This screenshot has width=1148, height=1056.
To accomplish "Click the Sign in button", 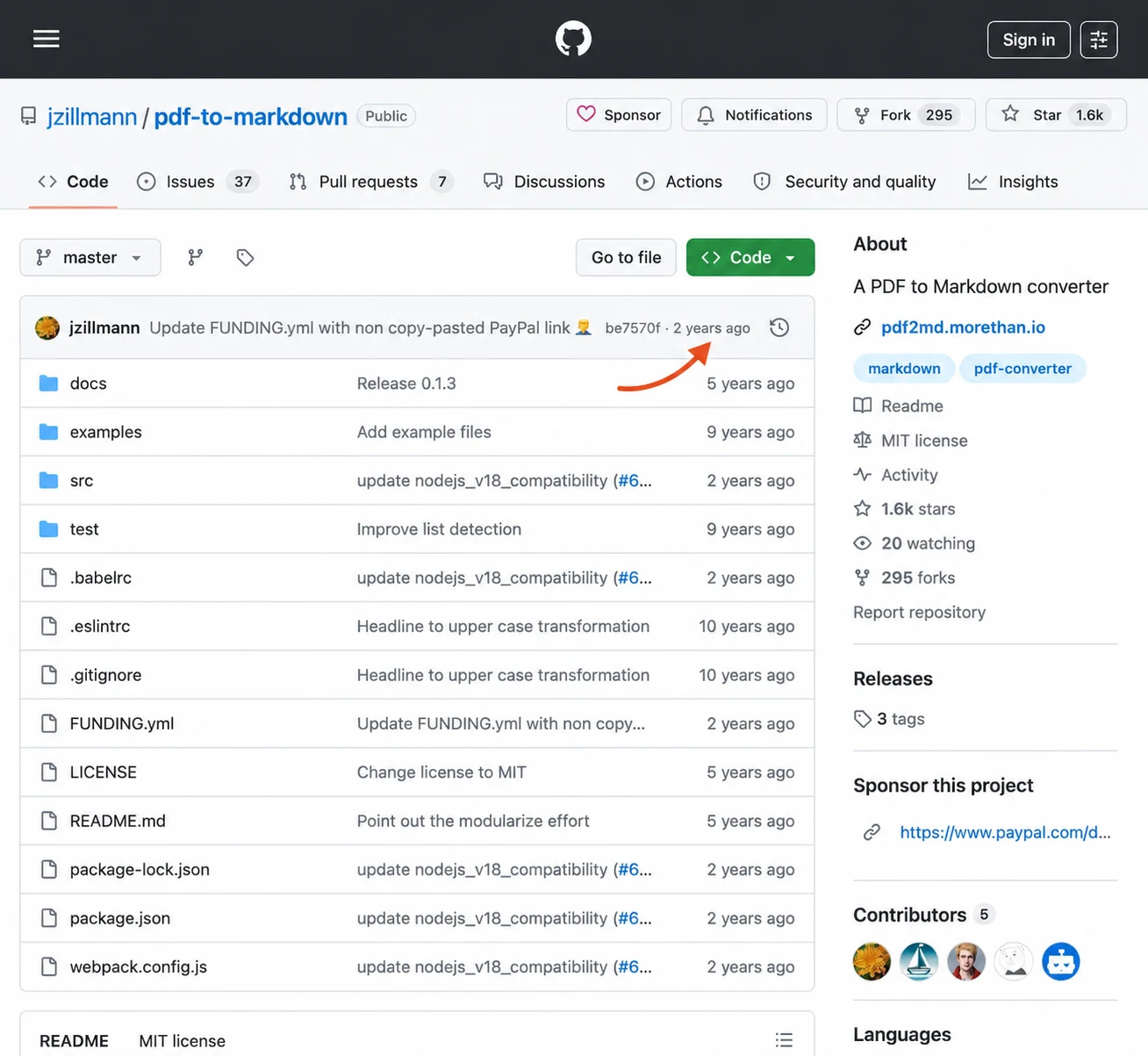I will tap(1029, 40).
